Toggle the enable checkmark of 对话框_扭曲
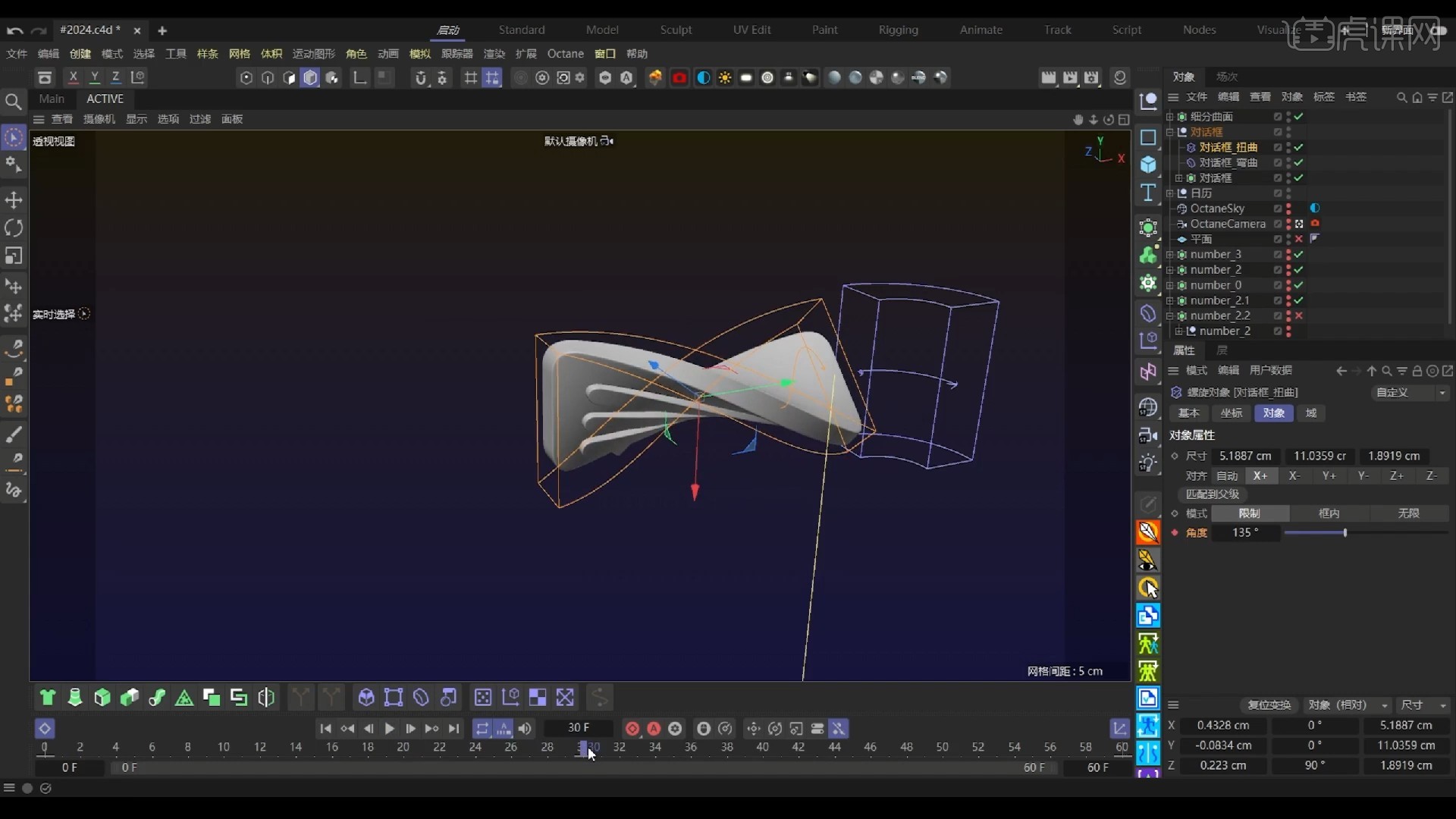The image size is (1456, 819). click(1299, 147)
